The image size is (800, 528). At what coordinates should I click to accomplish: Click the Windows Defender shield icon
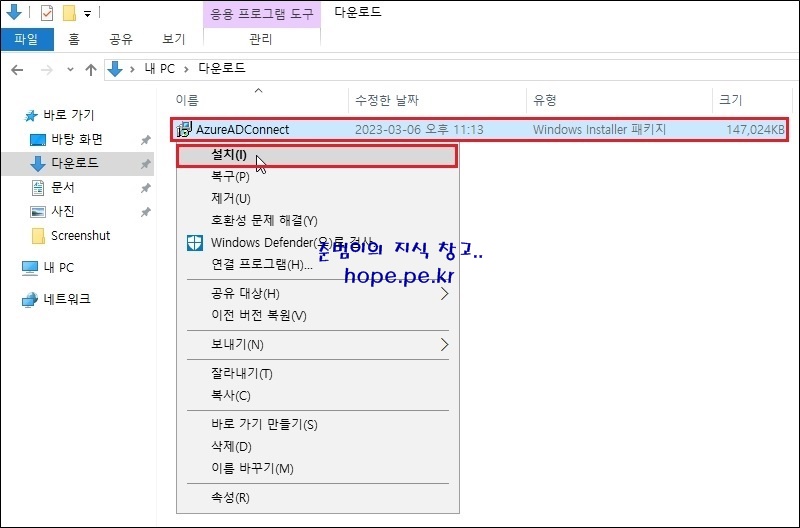(194, 243)
